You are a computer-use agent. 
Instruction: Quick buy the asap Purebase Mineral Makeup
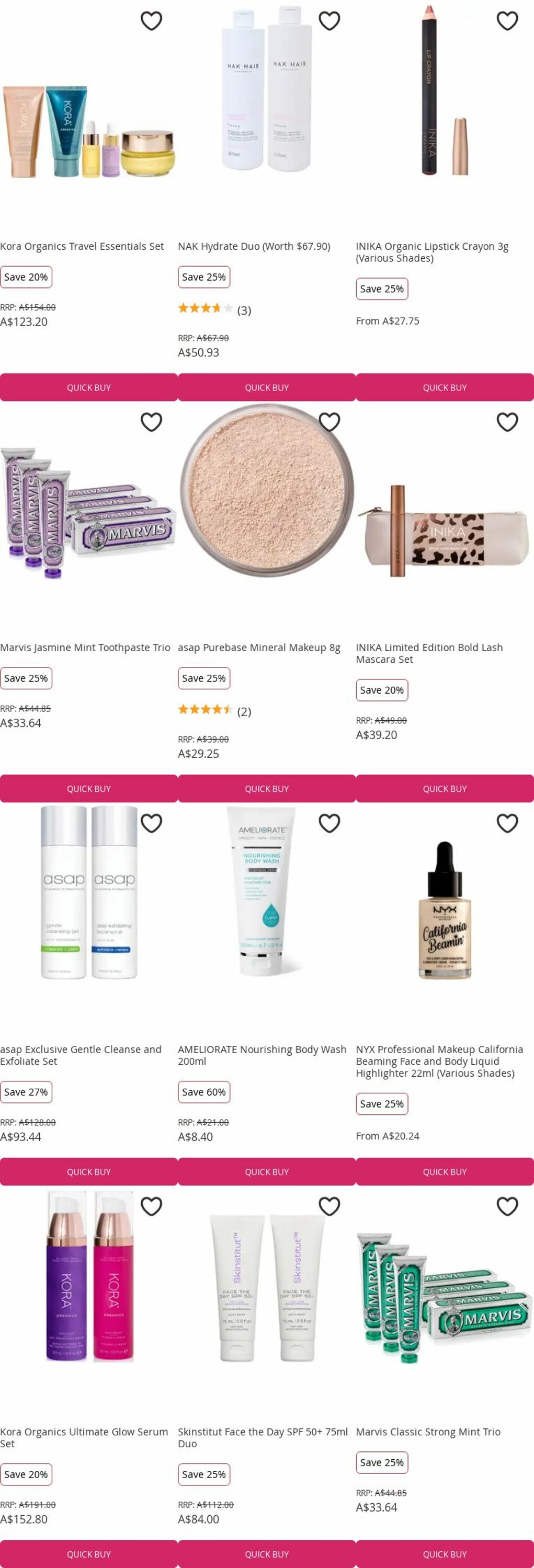click(x=267, y=788)
